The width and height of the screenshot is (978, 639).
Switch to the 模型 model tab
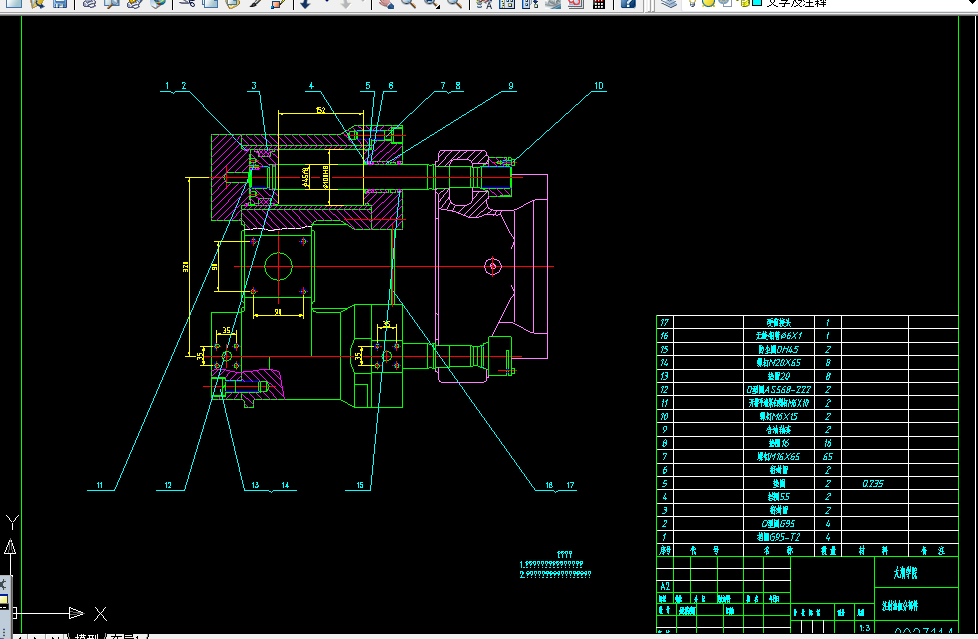pos(86,636)
